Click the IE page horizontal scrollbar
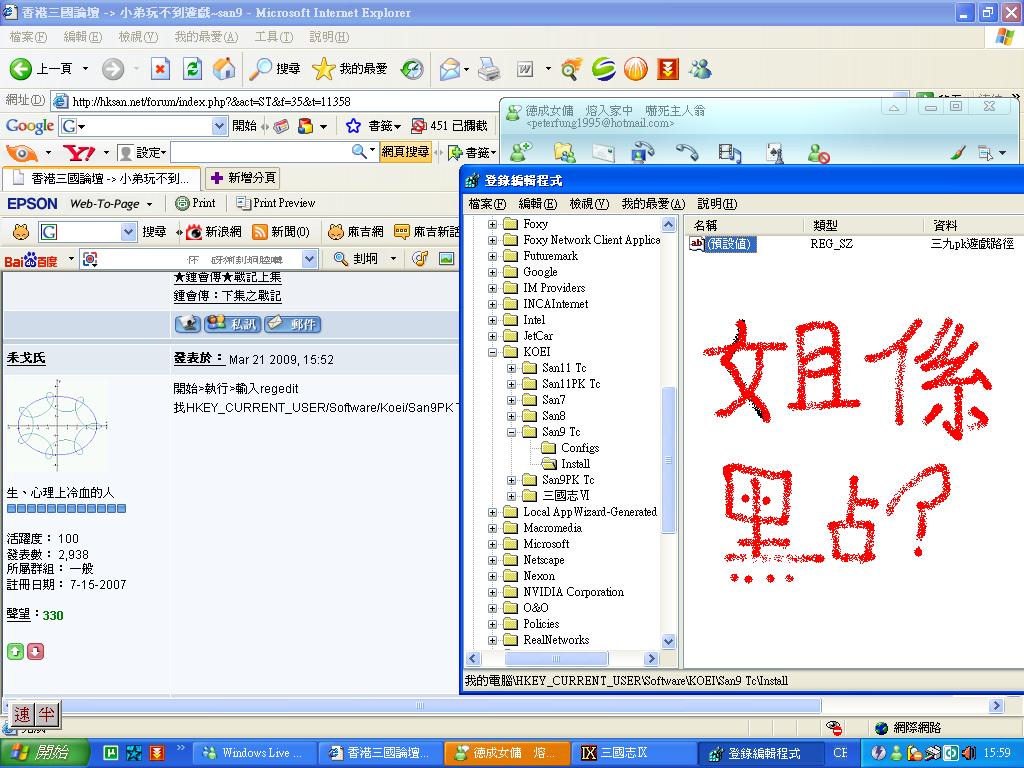This screenshot has width=1024, height=768. click(419, 705)
